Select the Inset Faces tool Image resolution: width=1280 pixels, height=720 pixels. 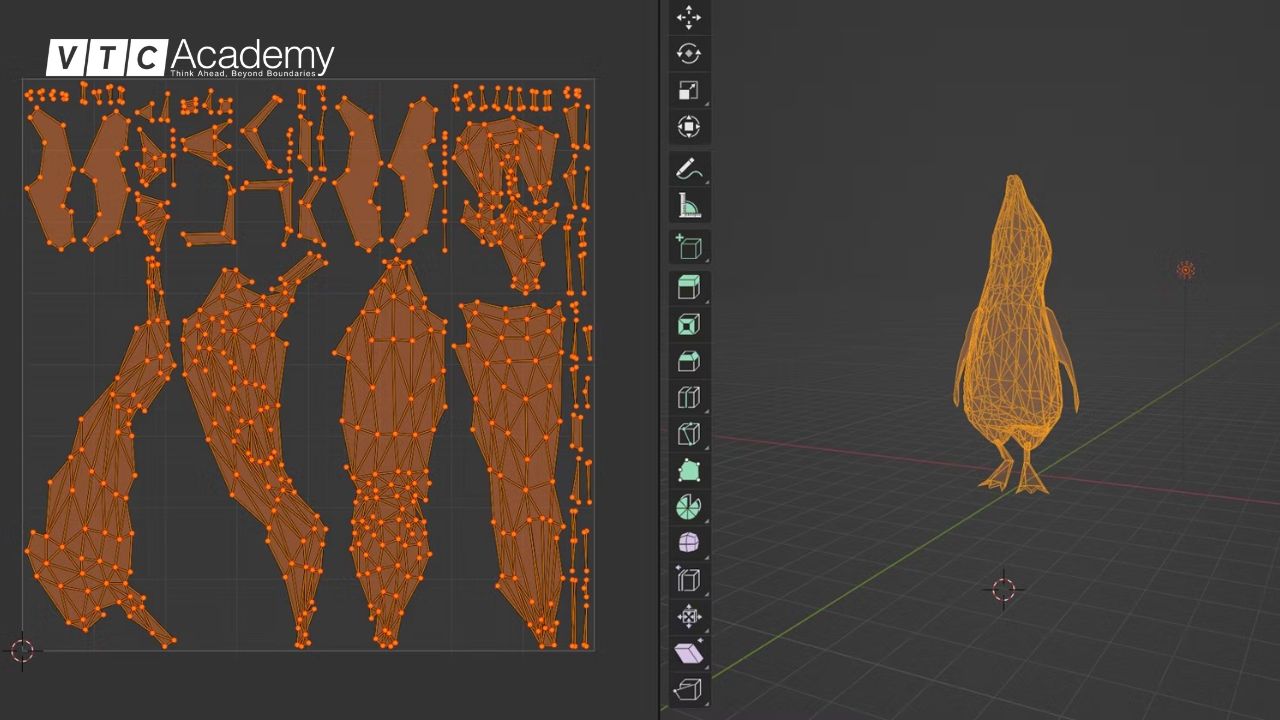click(x=688, y=323)
